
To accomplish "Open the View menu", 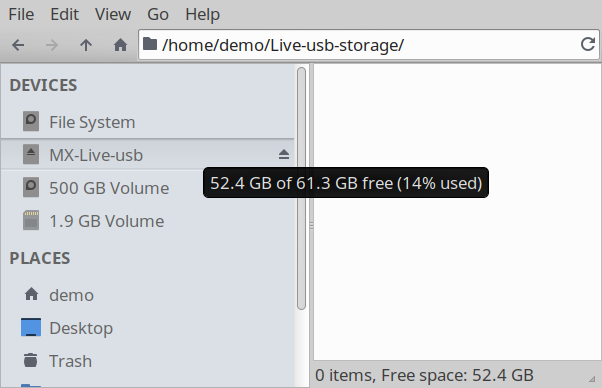I will point(113,15).
